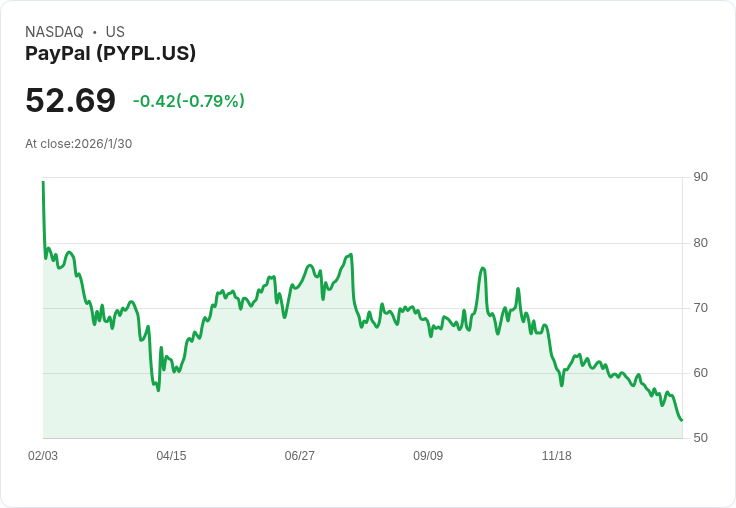Screen dimensions: 736x508
Task: Click the PayPal (PYPL.US) title
Action: (x=110, y=53)
